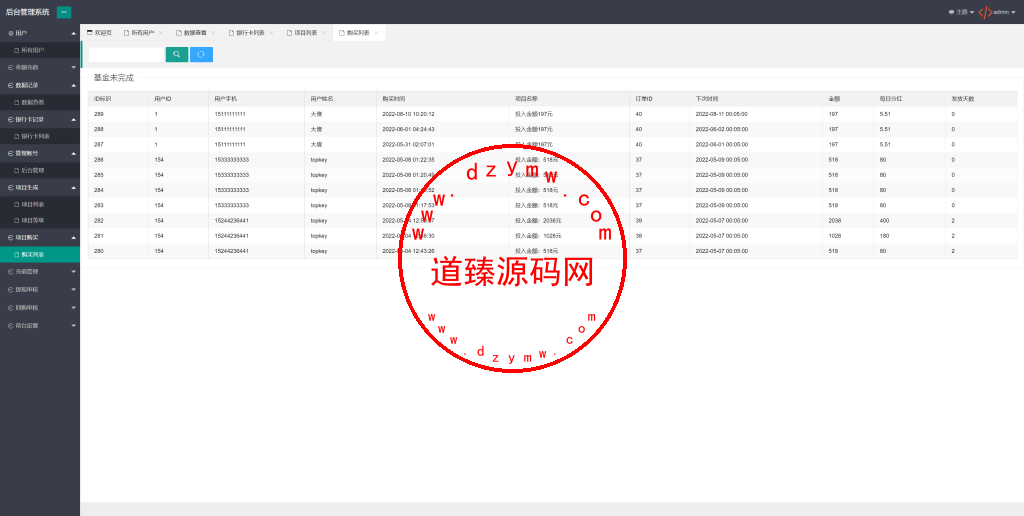
Task: Close the 数据查看 tab
Action: (213, 33)
